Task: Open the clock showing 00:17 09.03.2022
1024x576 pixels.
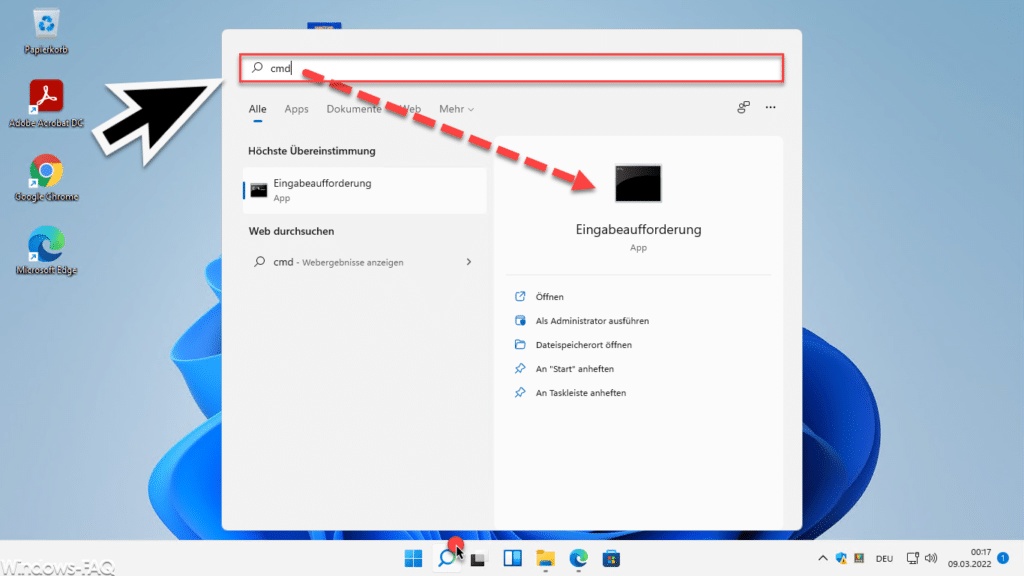Action: (x=969, y=558)
